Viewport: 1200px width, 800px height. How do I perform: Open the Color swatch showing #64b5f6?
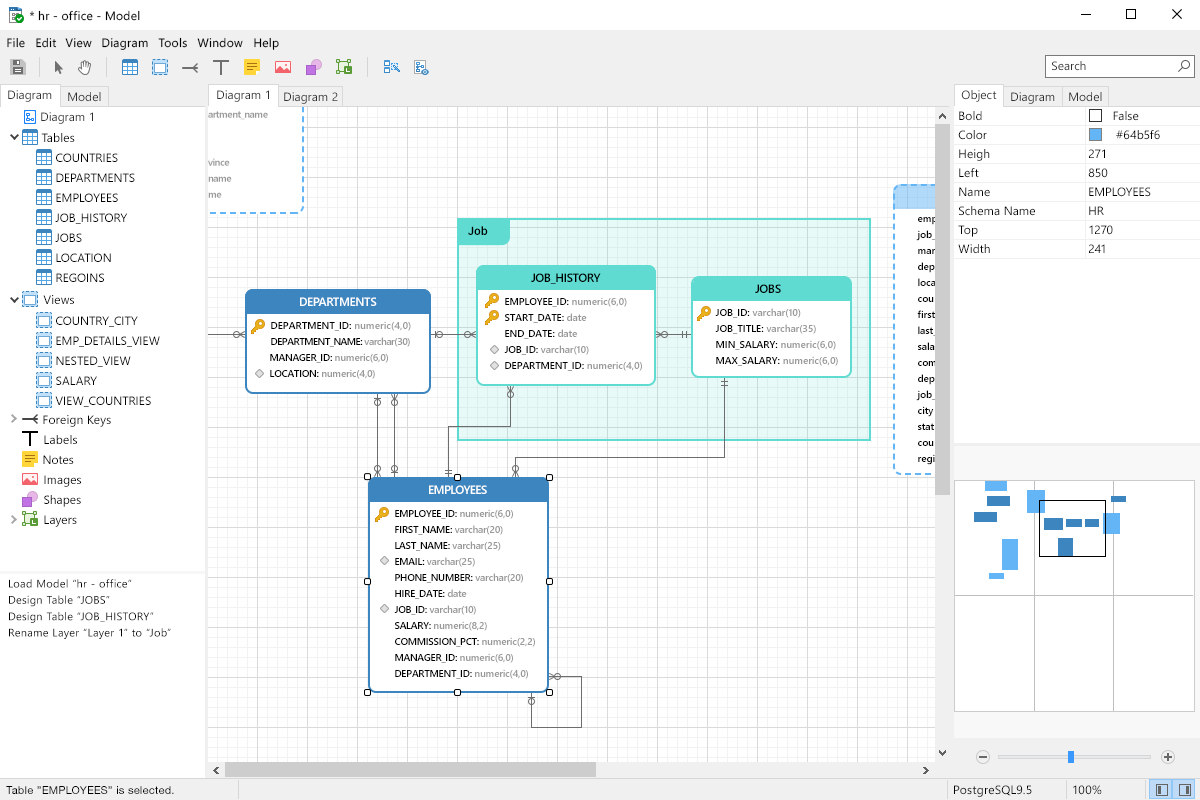click(x=1097, y=134)
